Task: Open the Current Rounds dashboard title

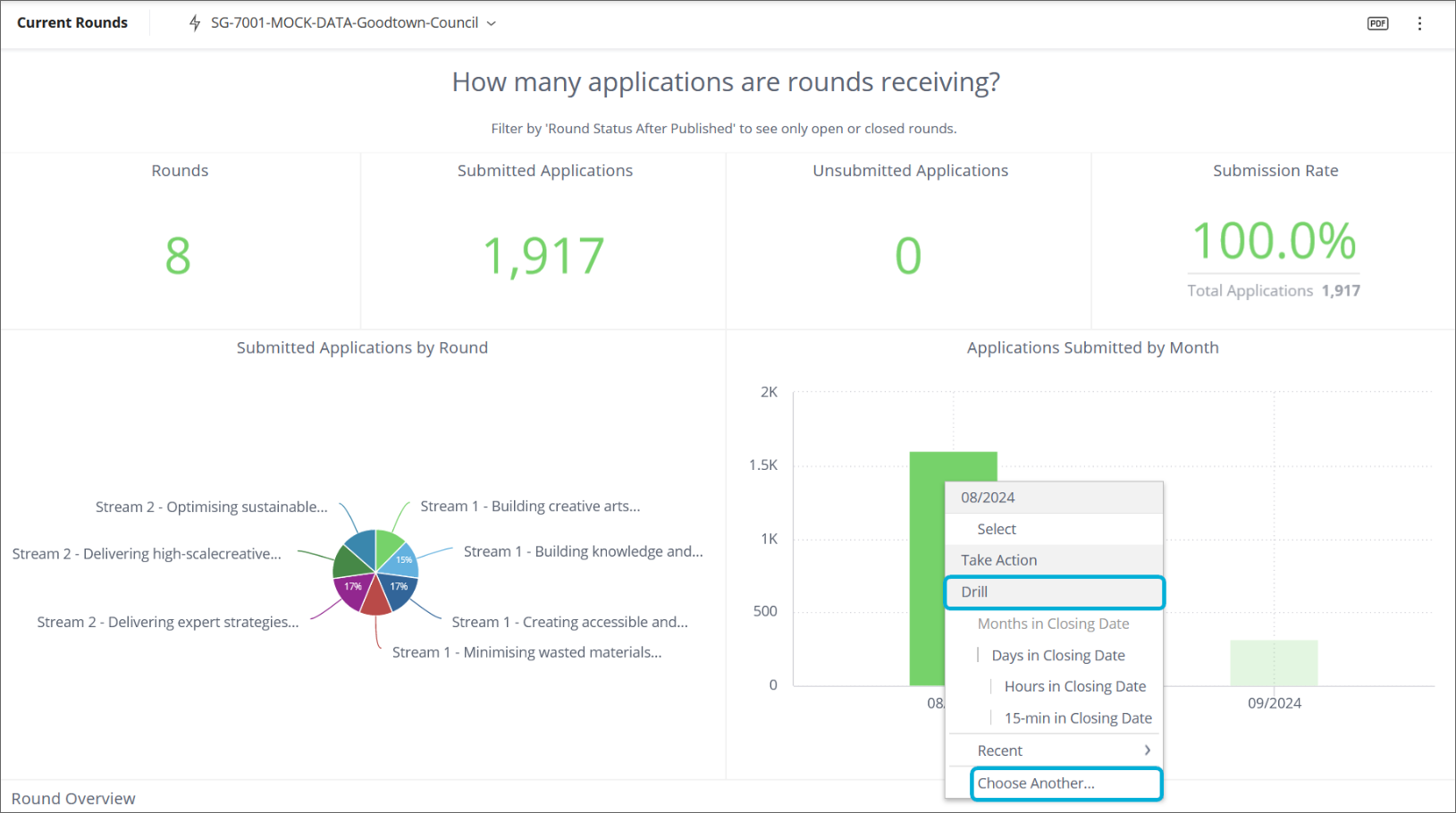Action: pos(72,23)
